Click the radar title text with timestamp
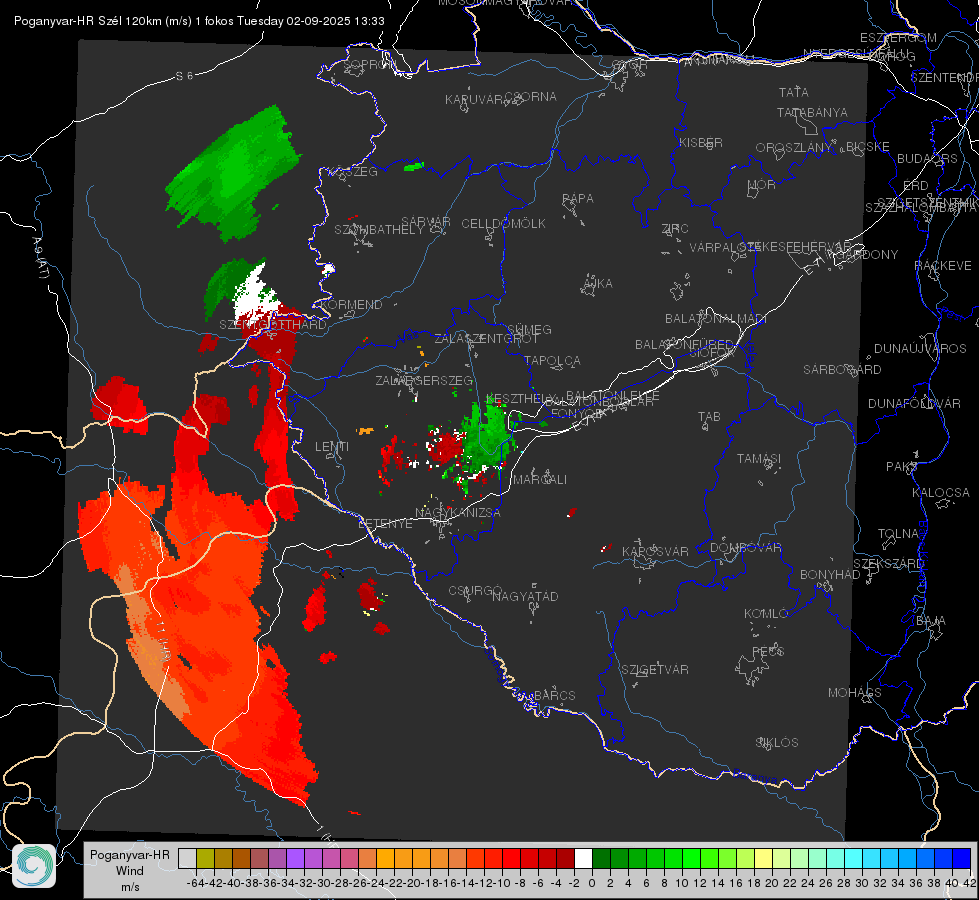979x900 pixels. coord(199,21)
